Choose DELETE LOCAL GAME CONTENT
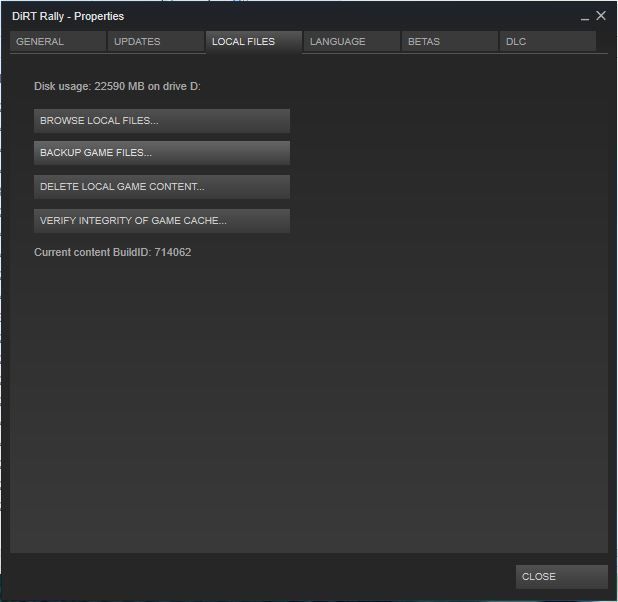 (162, 187)
